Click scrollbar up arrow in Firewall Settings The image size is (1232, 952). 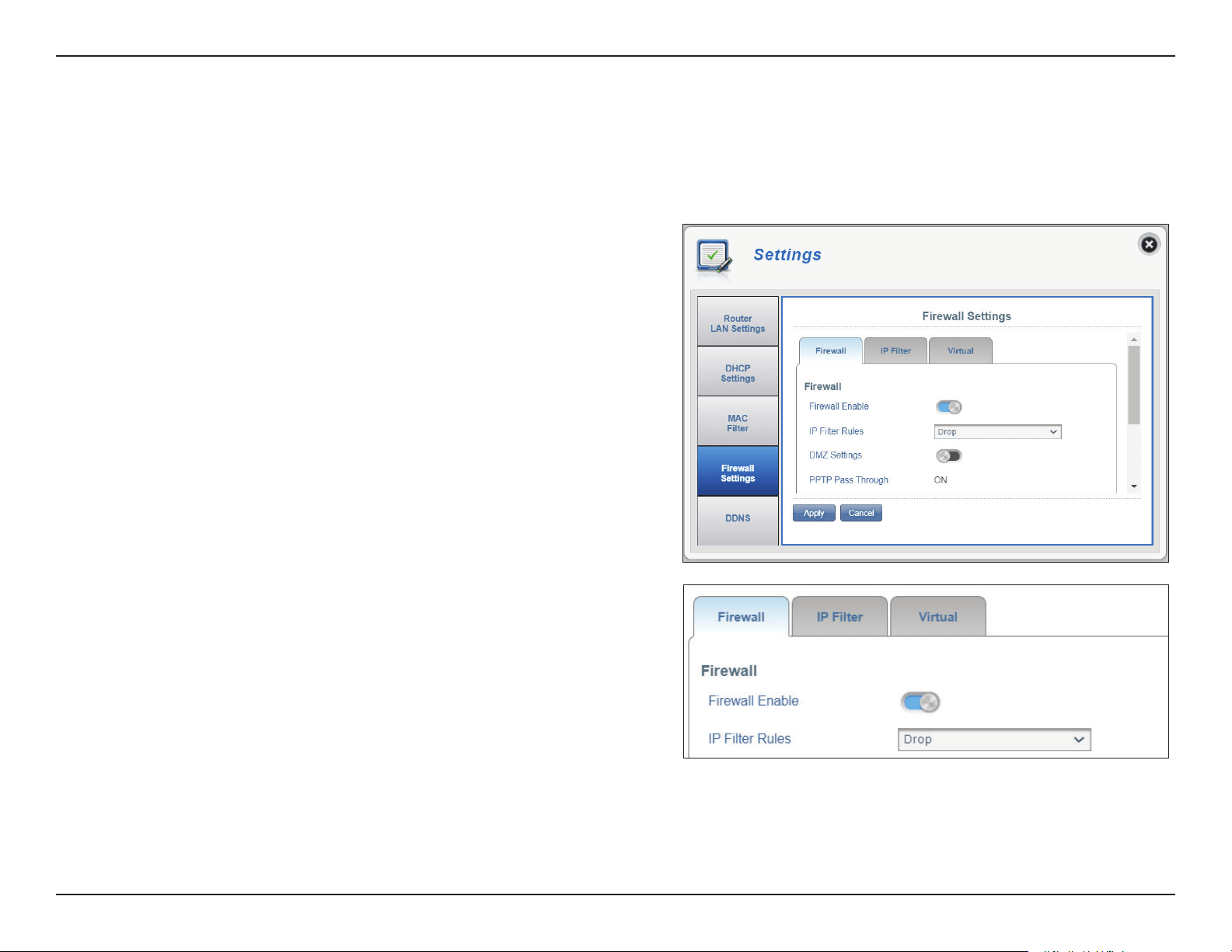[1134, 340]
